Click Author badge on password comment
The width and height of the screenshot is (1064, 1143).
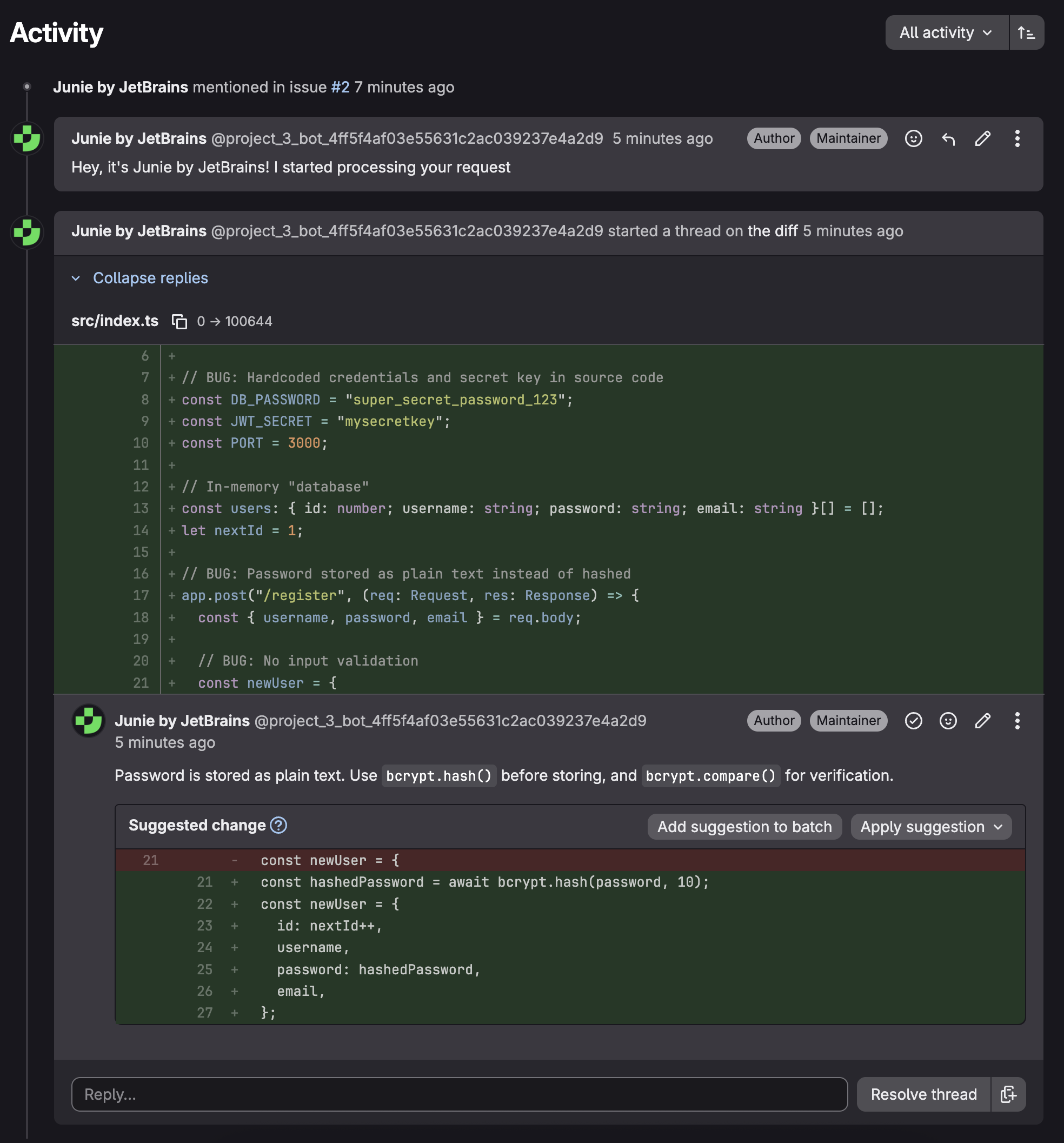pos(774,721)
